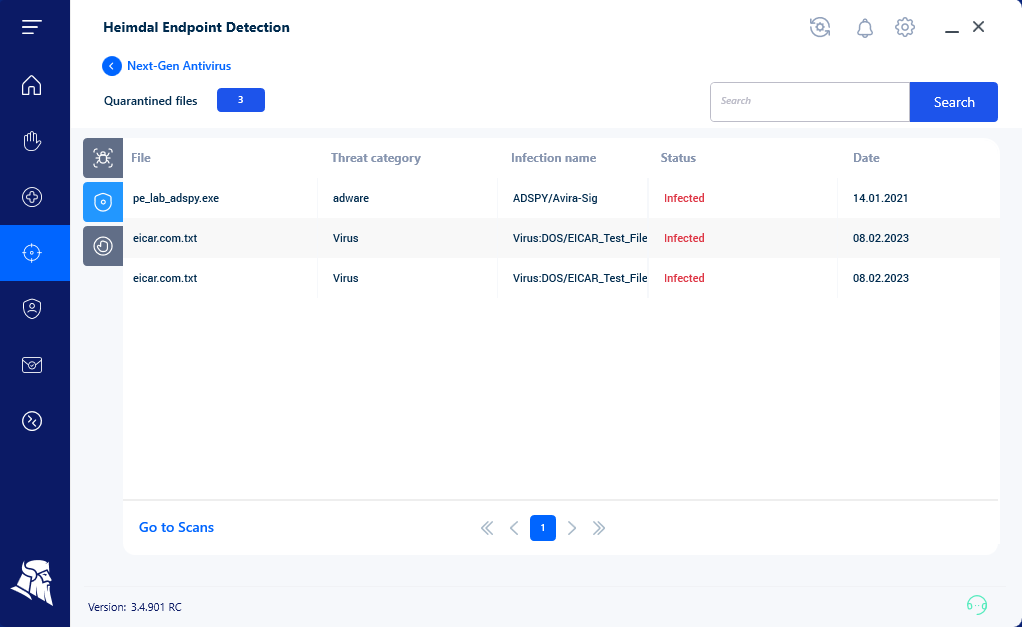Click the File column header
1022x627 pixels.
[x=141, y=158]
